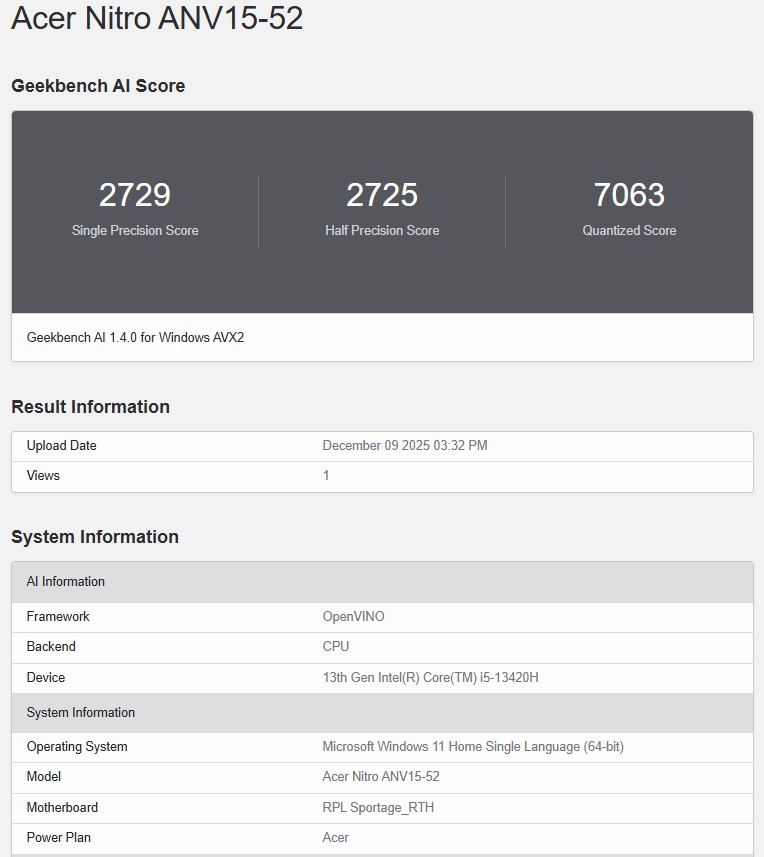The image size is (764, 857).
Task: Click the Views row label
Action: coord(43,476)
